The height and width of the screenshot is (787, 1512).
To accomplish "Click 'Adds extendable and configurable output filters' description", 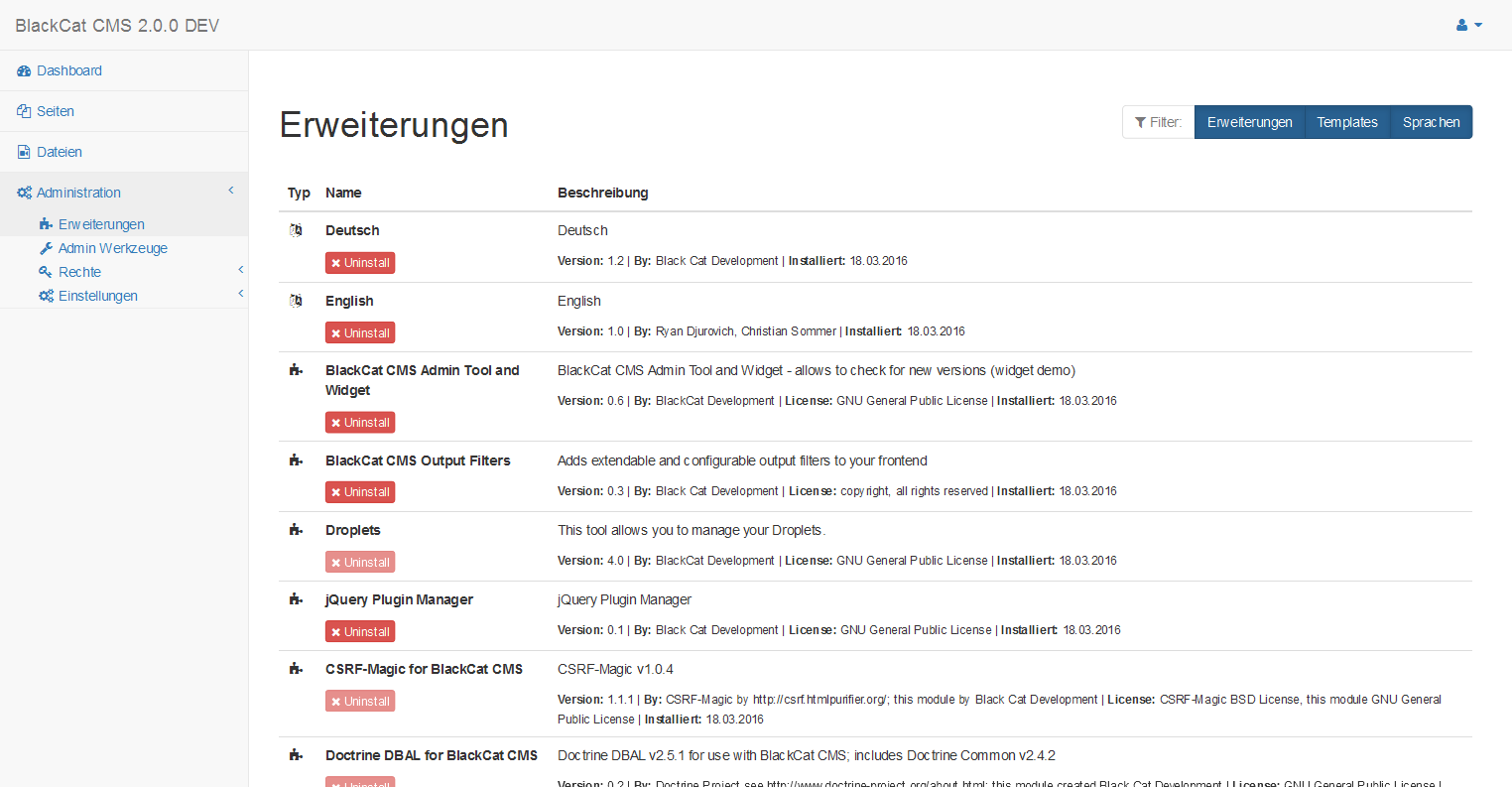I will point(742,460).
